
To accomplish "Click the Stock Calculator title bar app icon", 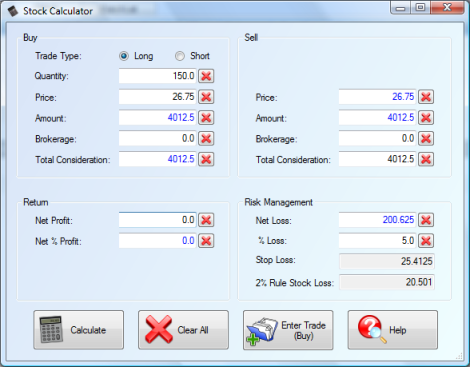I will pos(13,11).
